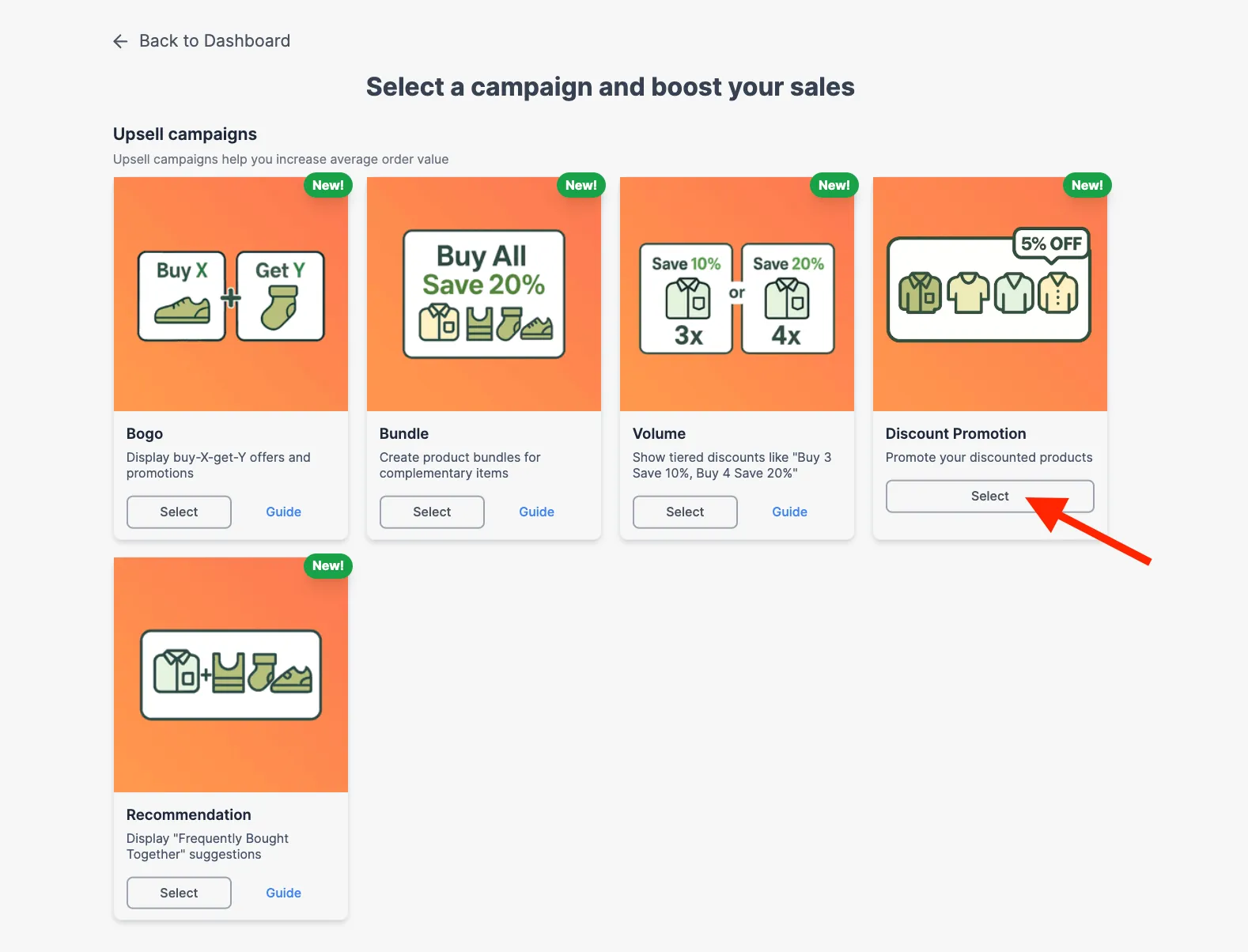Image resolution: width=1248 pixels, height=952 pixels.
Task: Click the Recommendation campaign illustration
Action: point(231,674)
